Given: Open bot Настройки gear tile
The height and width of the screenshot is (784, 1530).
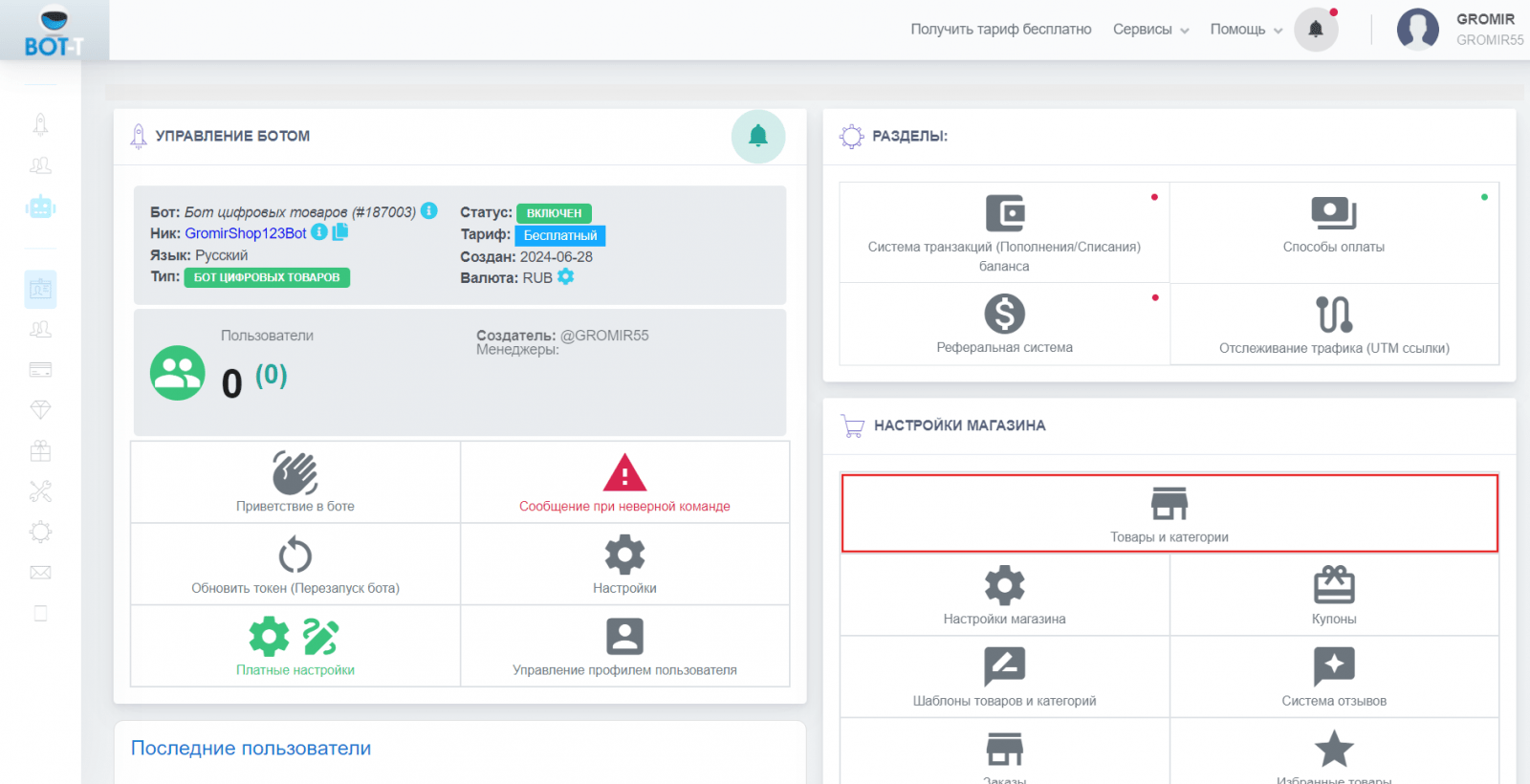Looking at the screenshot, I should tap(624, 564).
